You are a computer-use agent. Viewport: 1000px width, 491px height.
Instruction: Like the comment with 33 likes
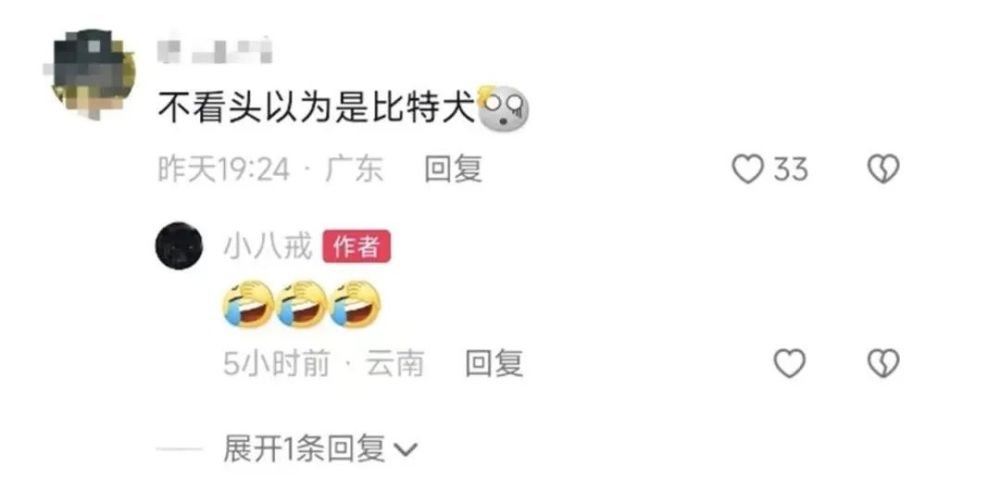[747, 170]
